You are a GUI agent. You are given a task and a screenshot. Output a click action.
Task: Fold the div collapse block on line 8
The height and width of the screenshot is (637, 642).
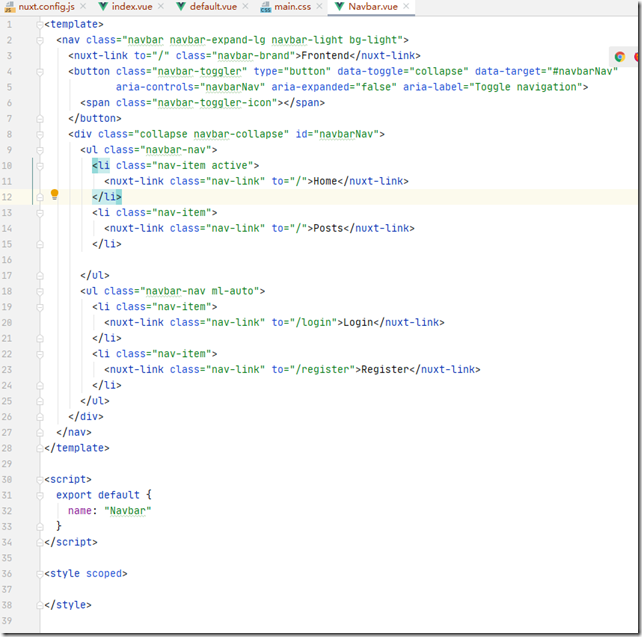tap(40, 134)
